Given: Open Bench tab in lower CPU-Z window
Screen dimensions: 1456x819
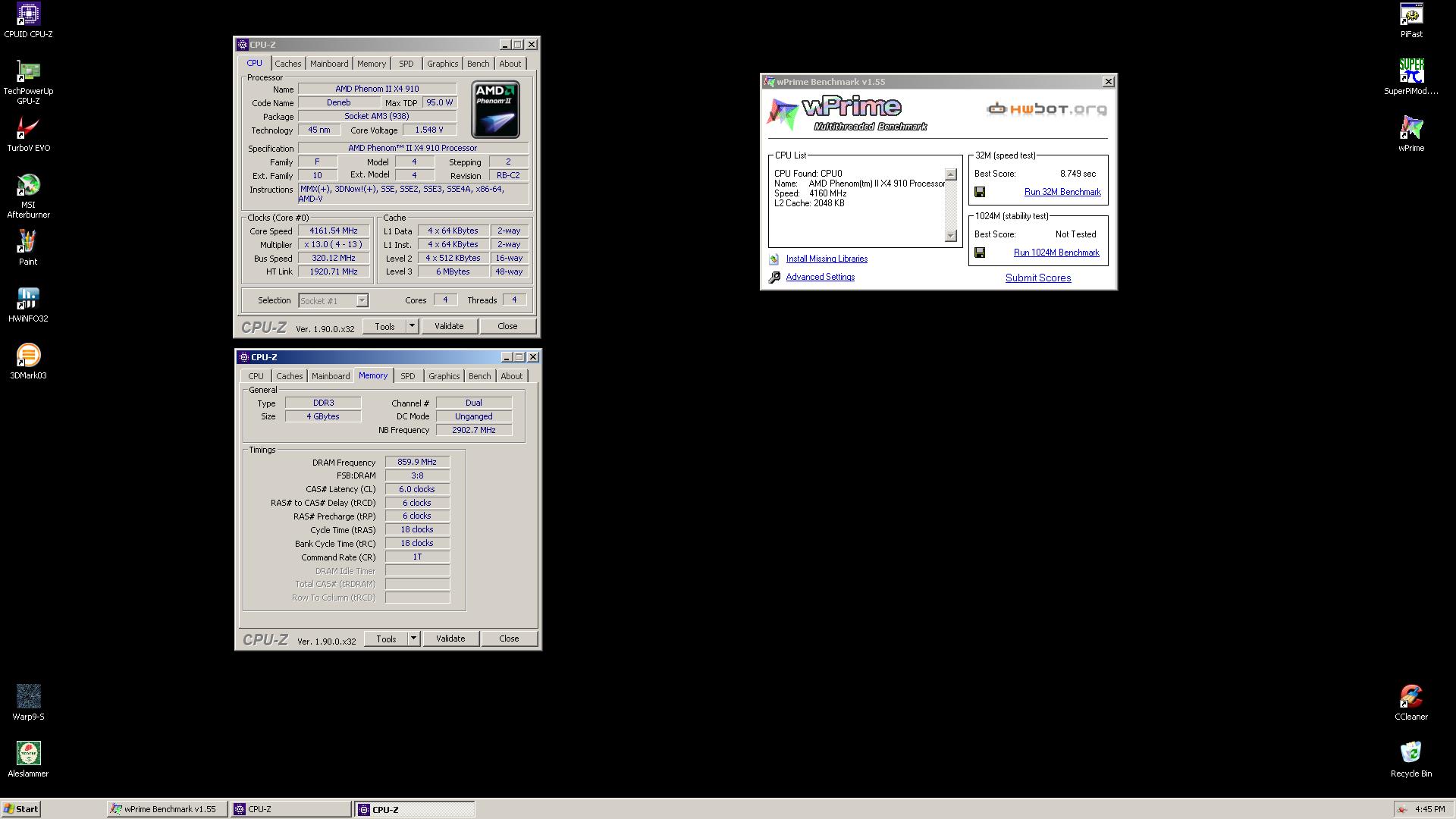Looking at the screenshot, I should pos(480,376).
